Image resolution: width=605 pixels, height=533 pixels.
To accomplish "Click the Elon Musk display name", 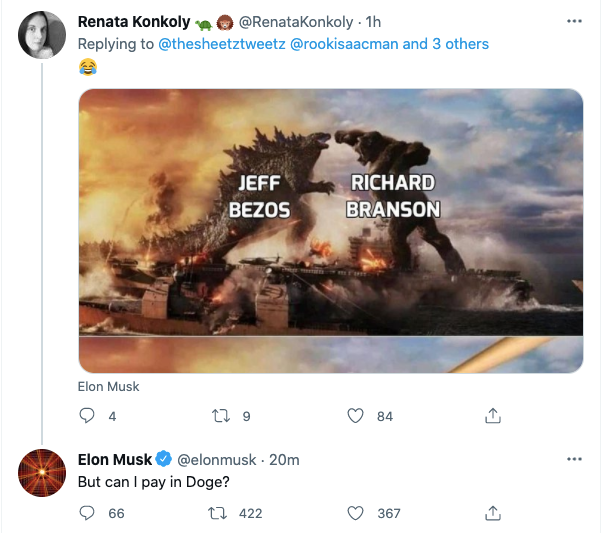I will click(115, 459).
